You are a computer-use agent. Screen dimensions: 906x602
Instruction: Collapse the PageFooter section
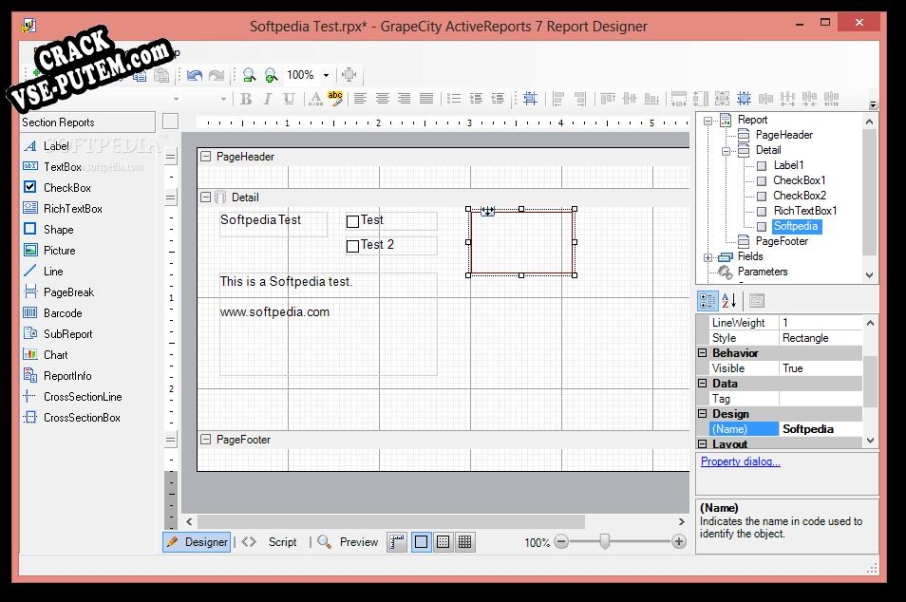pos(205,439)
